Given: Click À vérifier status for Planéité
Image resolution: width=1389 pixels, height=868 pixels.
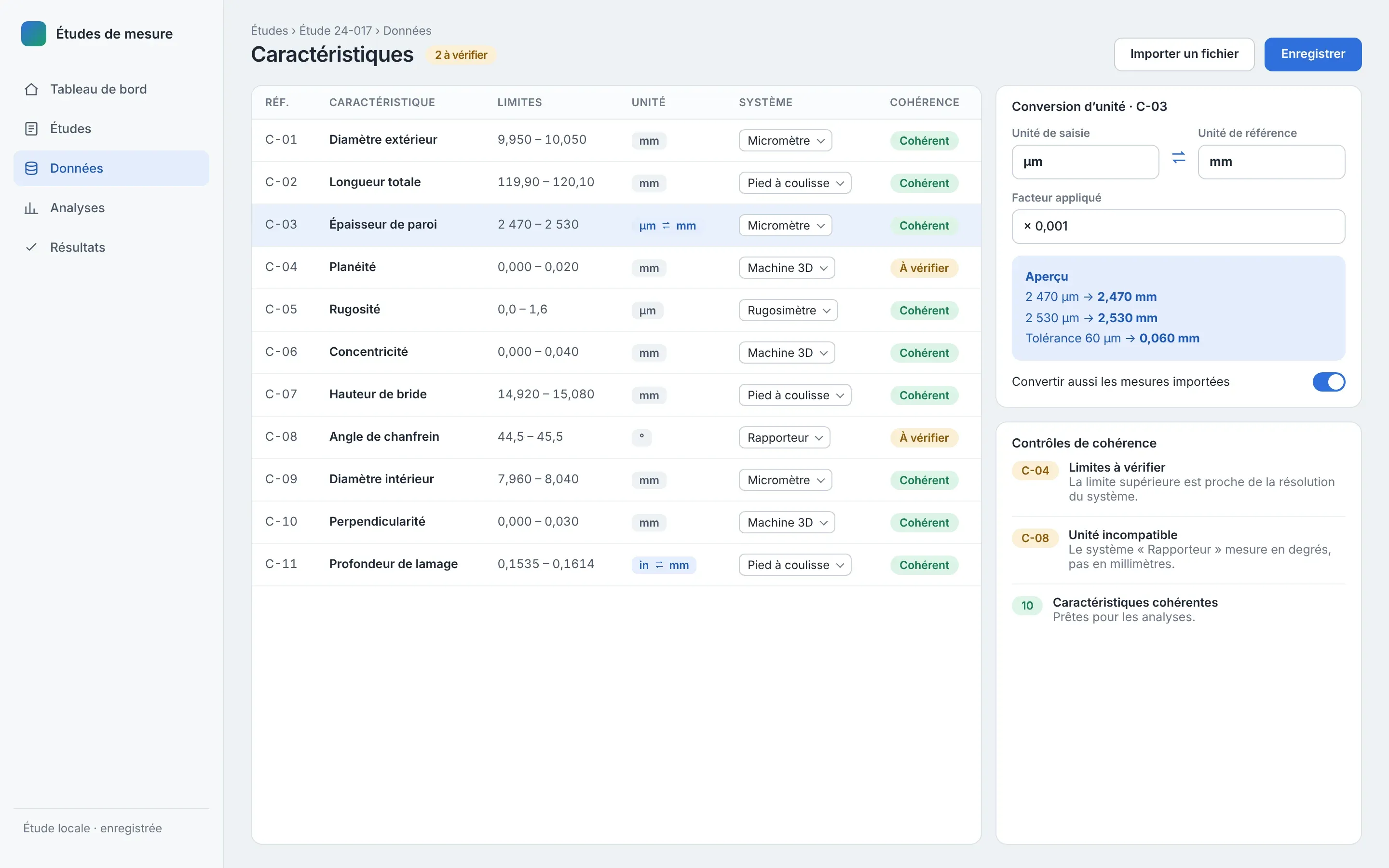Looking at the screenshot, I should click(924, 268).
